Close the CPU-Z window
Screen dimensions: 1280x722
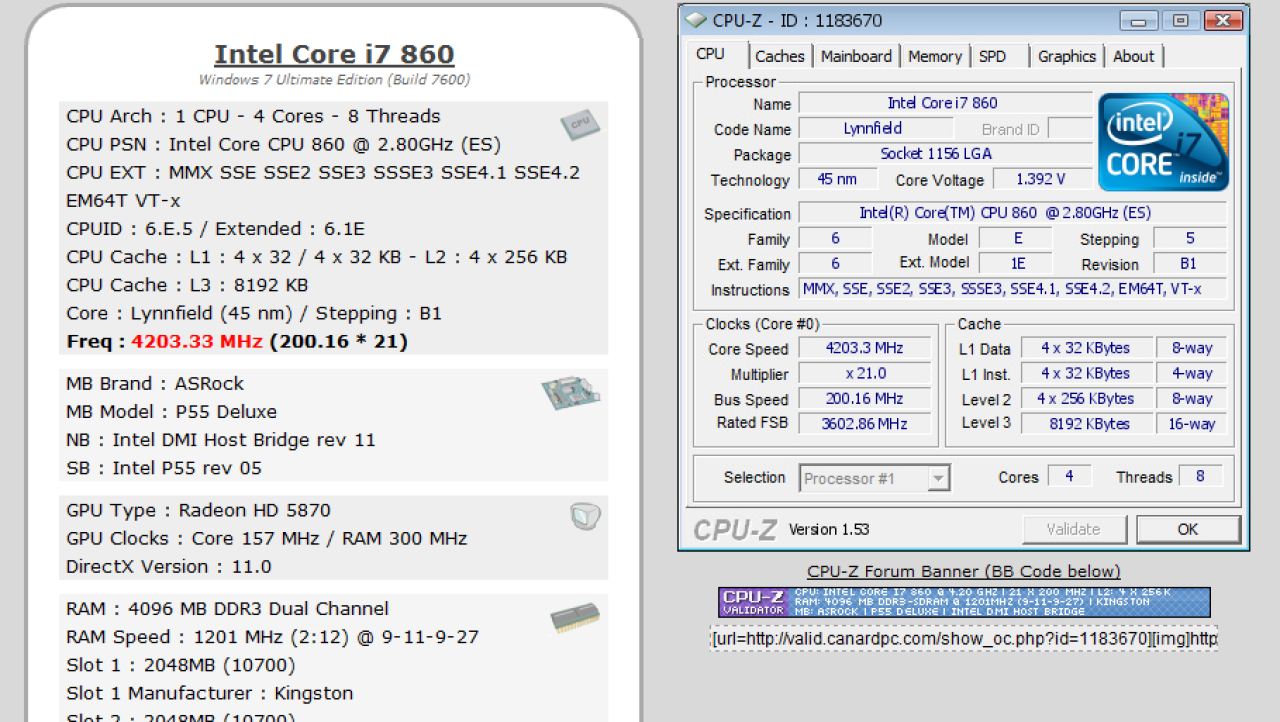coord(1222,20)
